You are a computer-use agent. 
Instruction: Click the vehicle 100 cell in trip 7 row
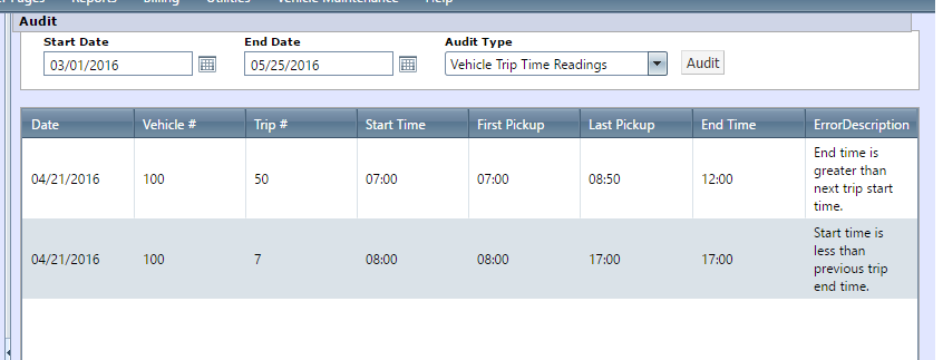[189, 259]
